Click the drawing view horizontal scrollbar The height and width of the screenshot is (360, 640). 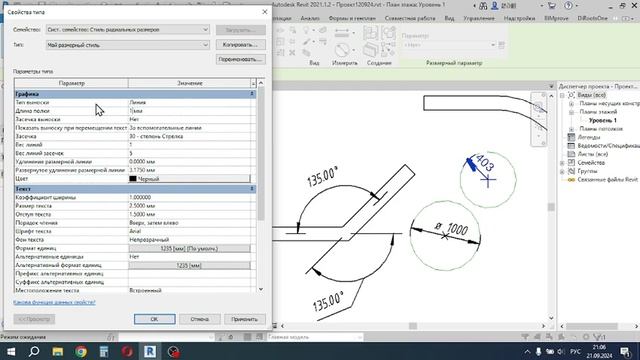tap(413, 326)
